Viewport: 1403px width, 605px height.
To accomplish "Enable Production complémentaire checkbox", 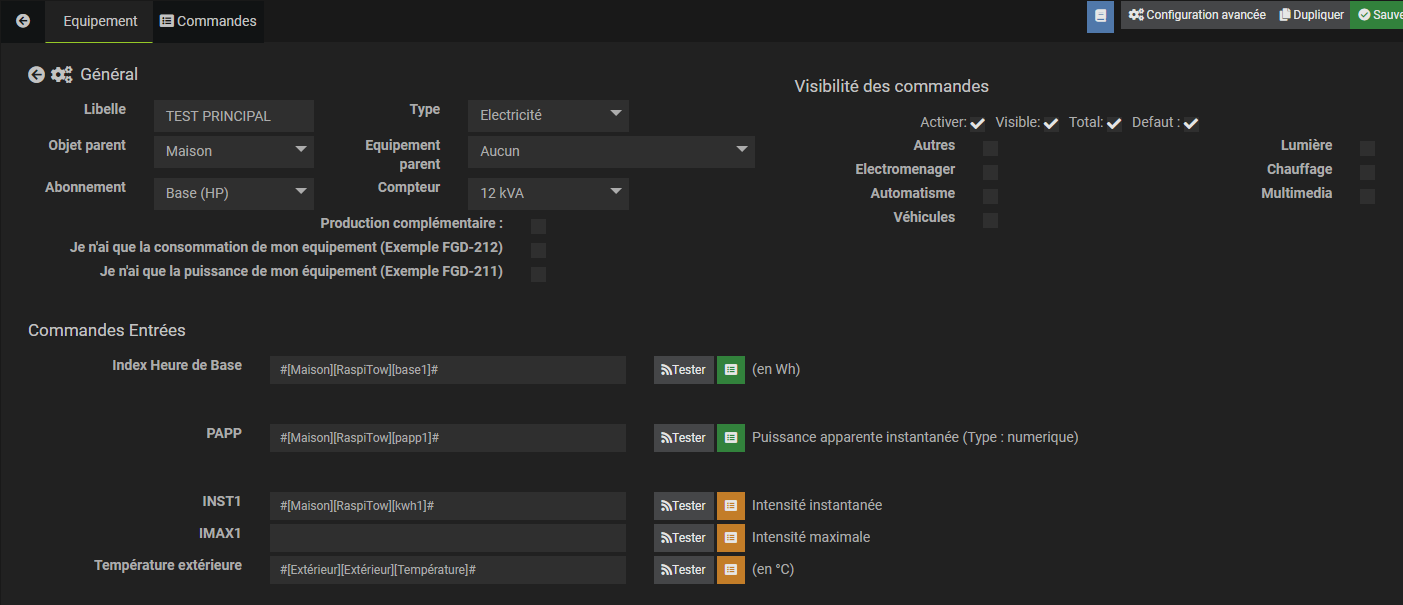I will (x=538, y=226).
